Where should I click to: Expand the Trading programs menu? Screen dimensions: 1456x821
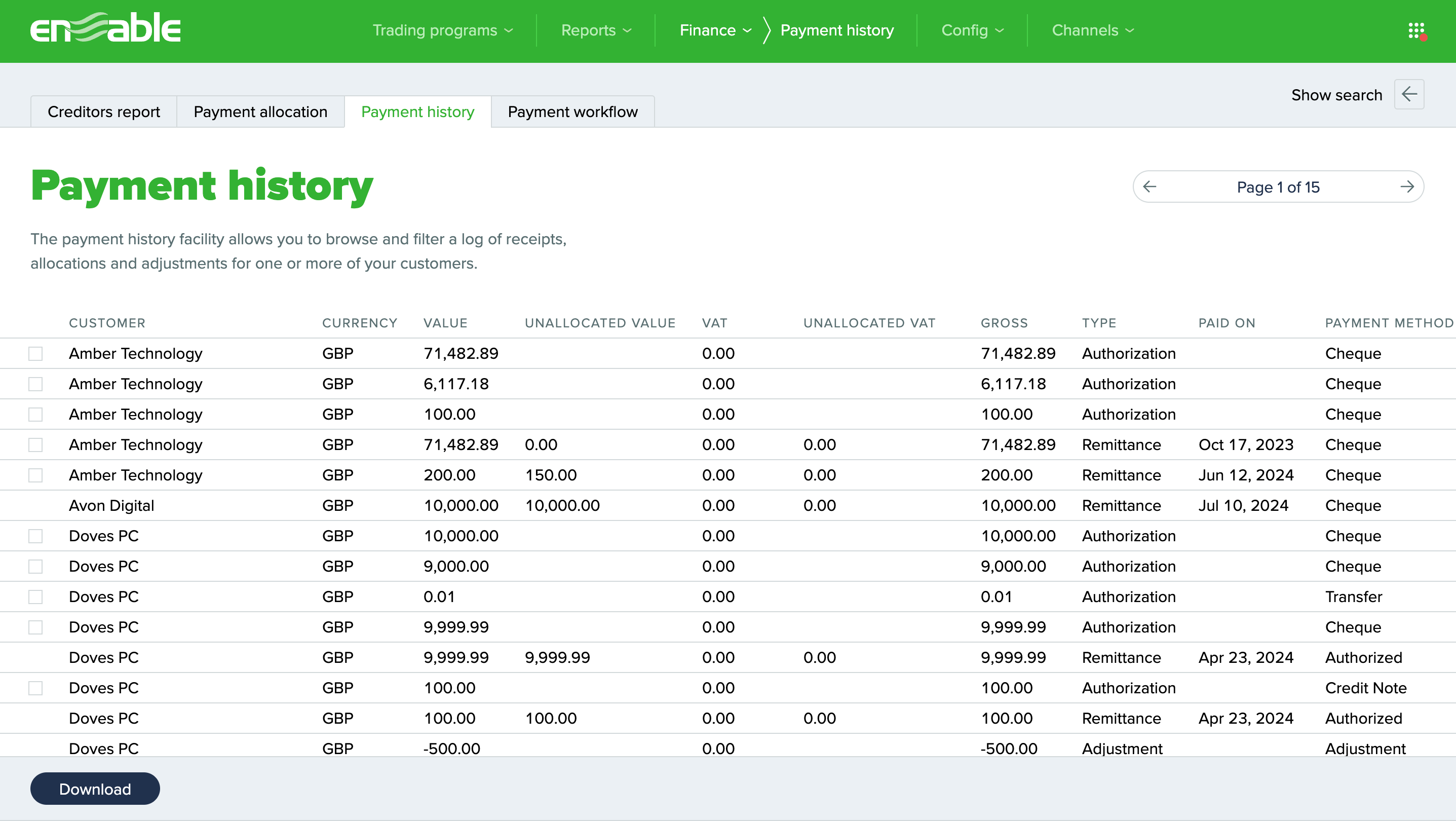pos(443,30)
